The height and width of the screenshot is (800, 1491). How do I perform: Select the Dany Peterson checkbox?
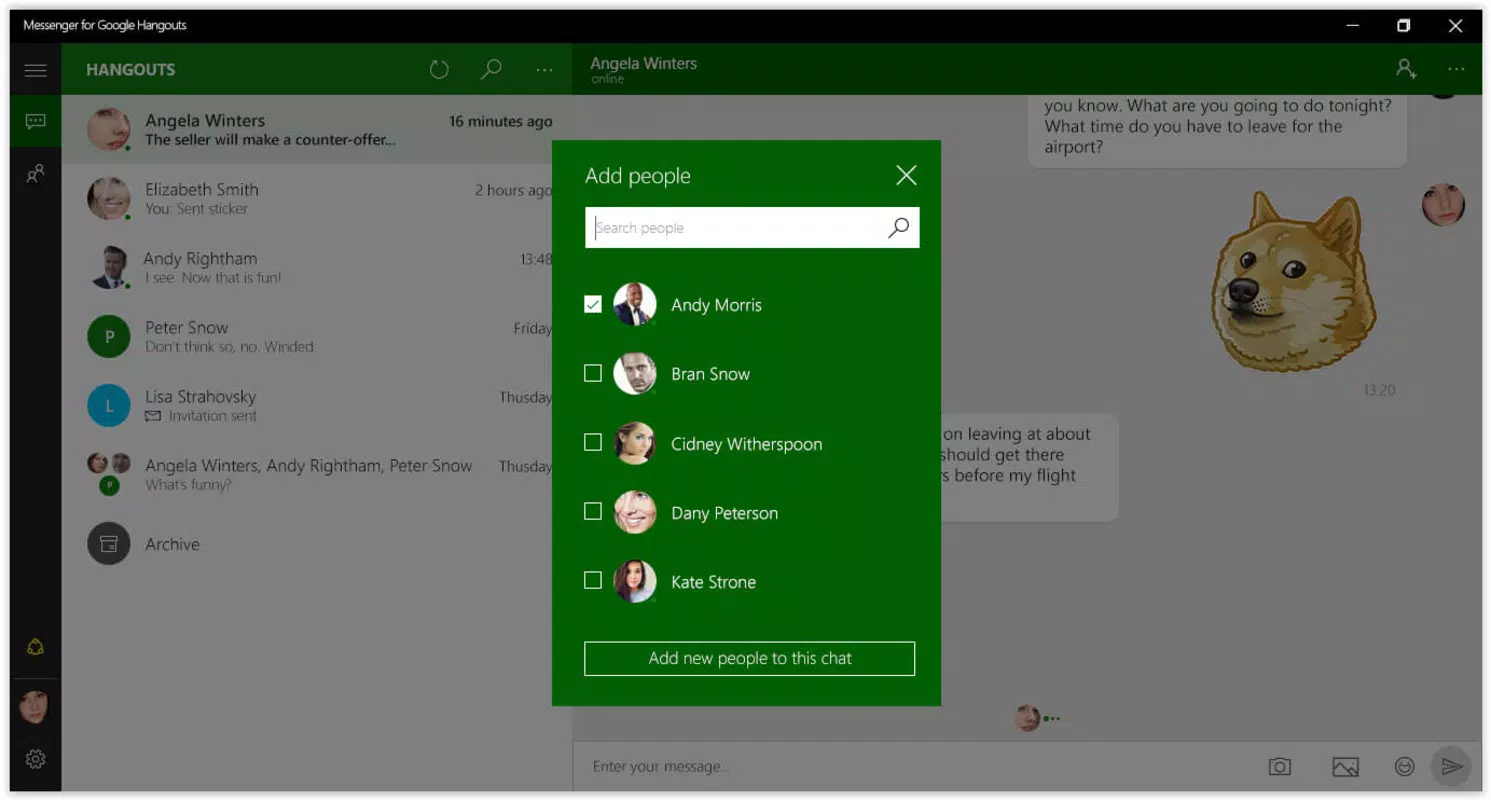[x=593, y=511]
